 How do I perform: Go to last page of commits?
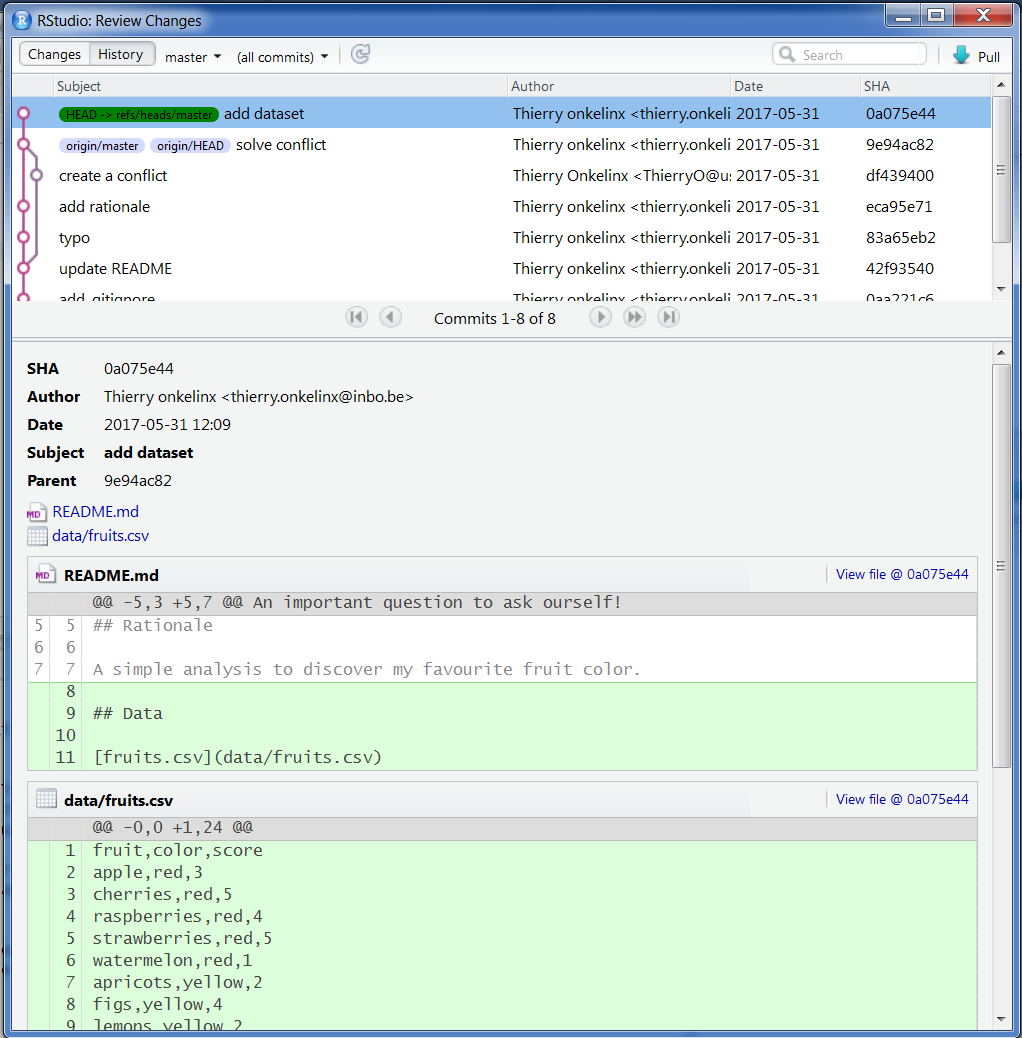(669, 318)
